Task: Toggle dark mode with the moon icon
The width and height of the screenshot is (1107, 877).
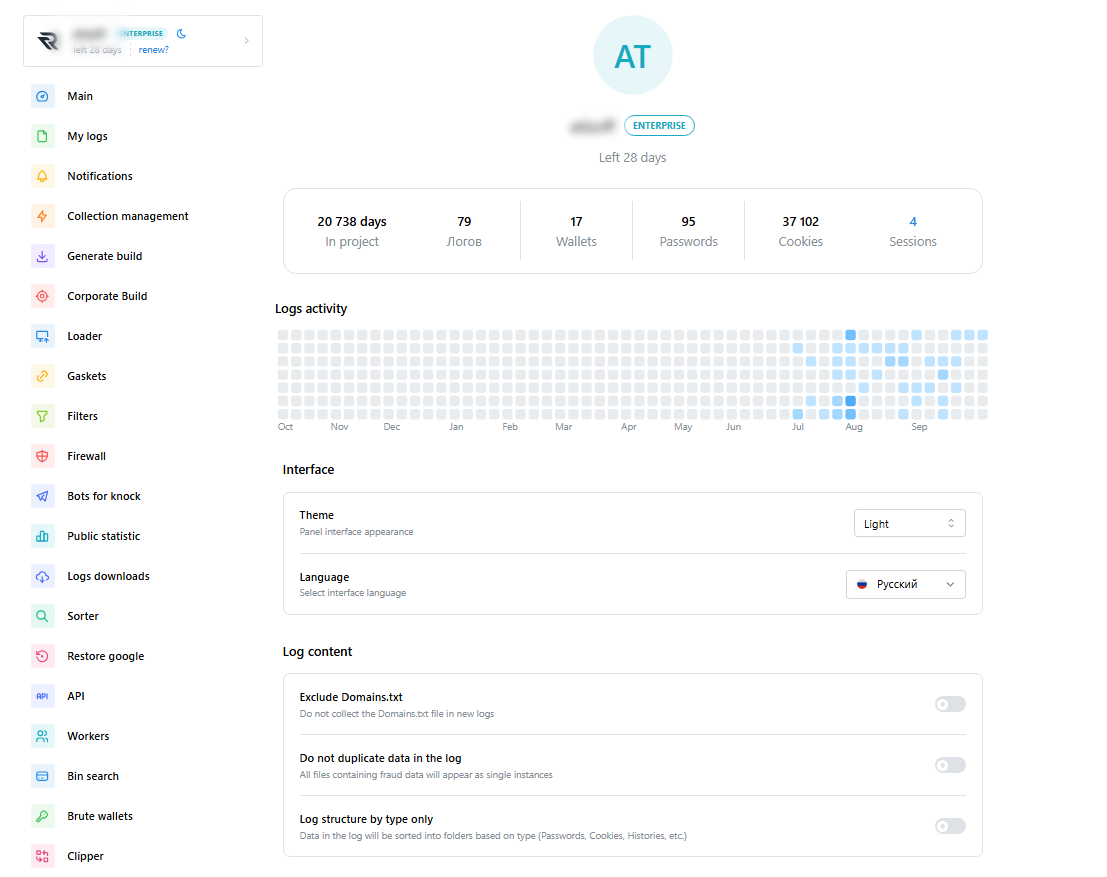Action: click(x=181, y=33)
